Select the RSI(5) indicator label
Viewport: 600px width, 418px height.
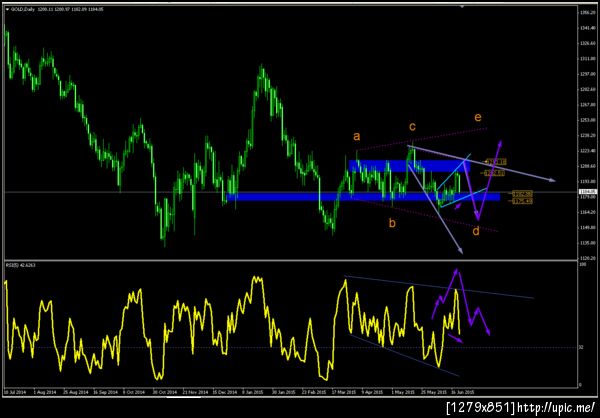(20, 265)
